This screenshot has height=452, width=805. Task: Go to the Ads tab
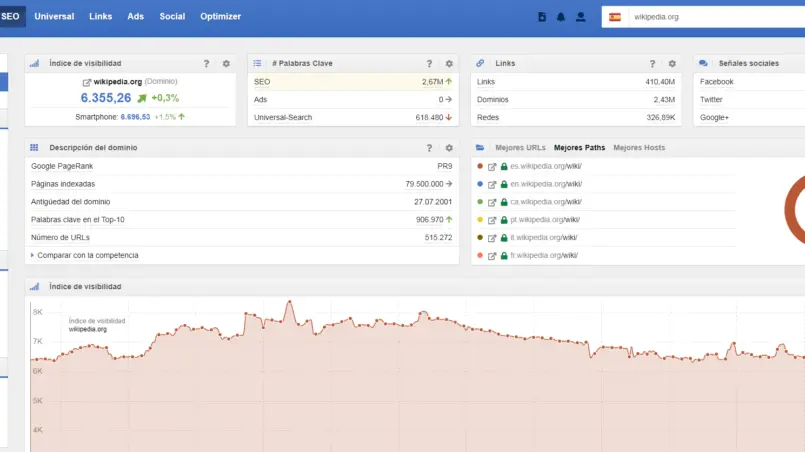[136, 16]
